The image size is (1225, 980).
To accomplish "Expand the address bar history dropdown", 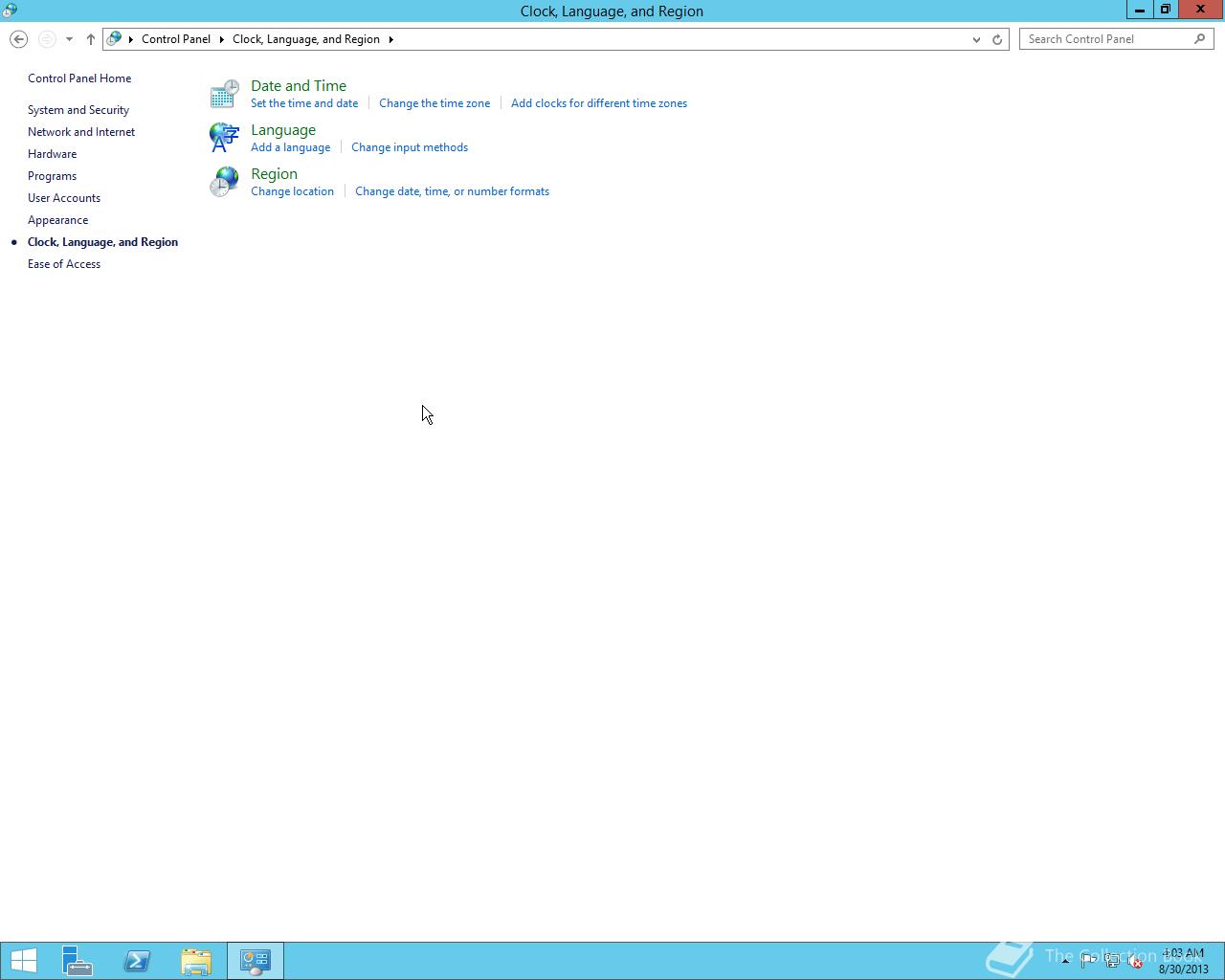I will coord(976,39).
